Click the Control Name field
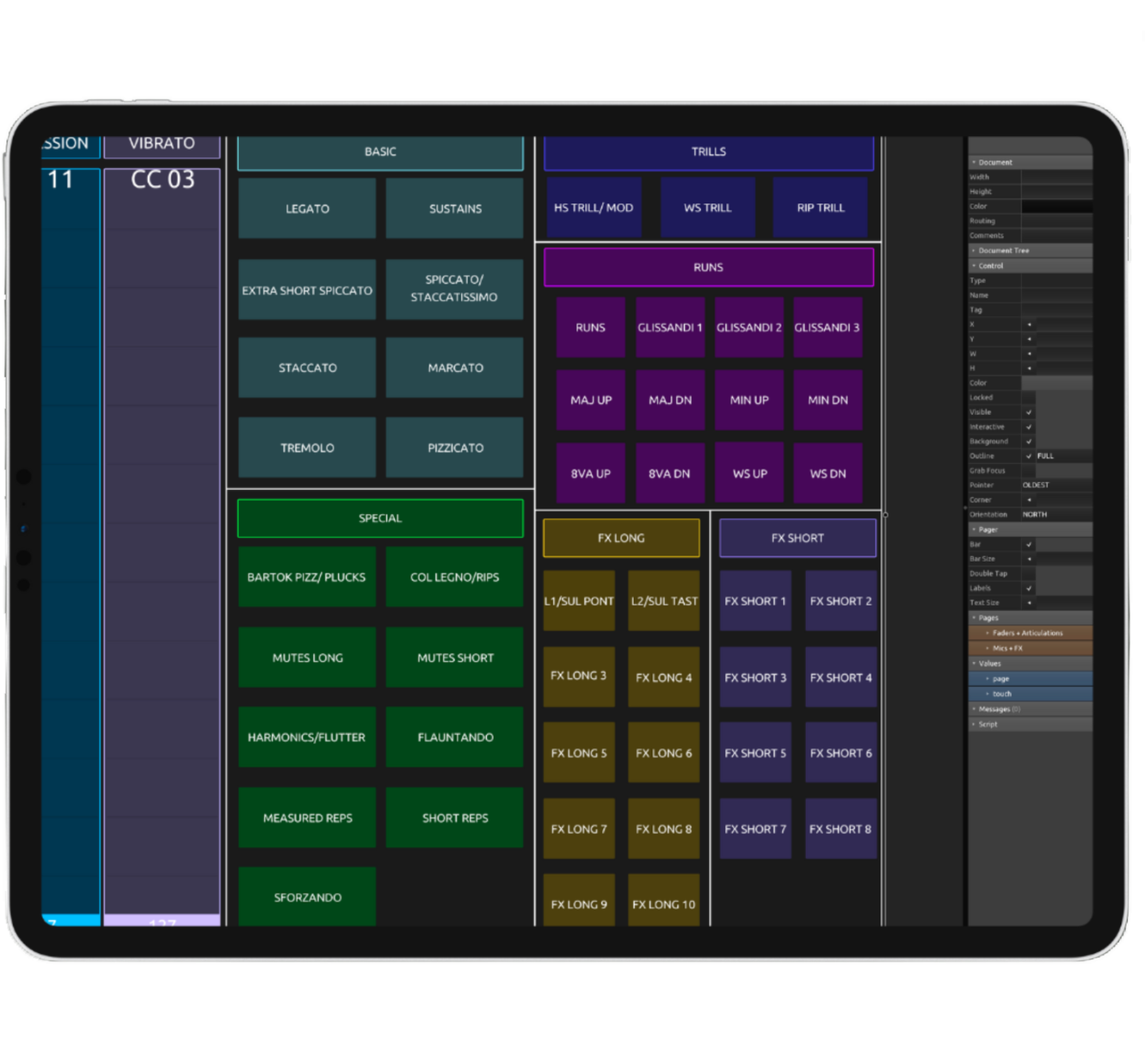This screenshot has width=1145, height=1064. pos(1056,295)
